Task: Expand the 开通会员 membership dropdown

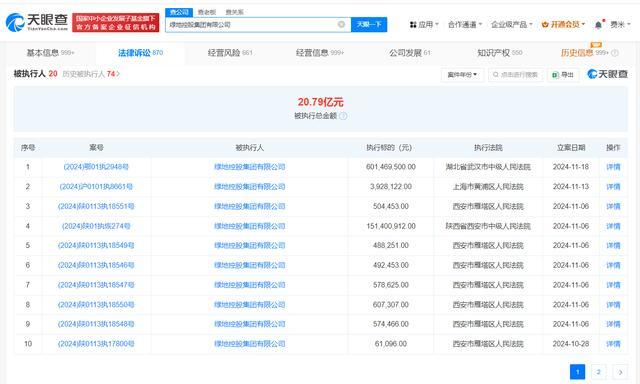Action: pyautogui.click(x=563, y=24)
